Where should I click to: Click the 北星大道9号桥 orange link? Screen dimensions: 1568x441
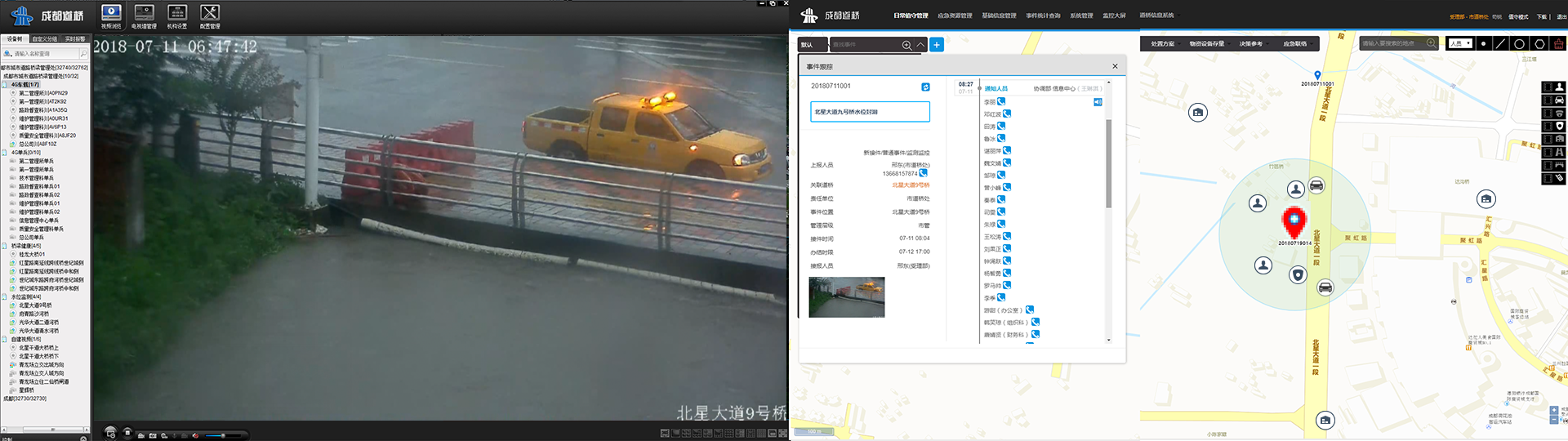911,185
